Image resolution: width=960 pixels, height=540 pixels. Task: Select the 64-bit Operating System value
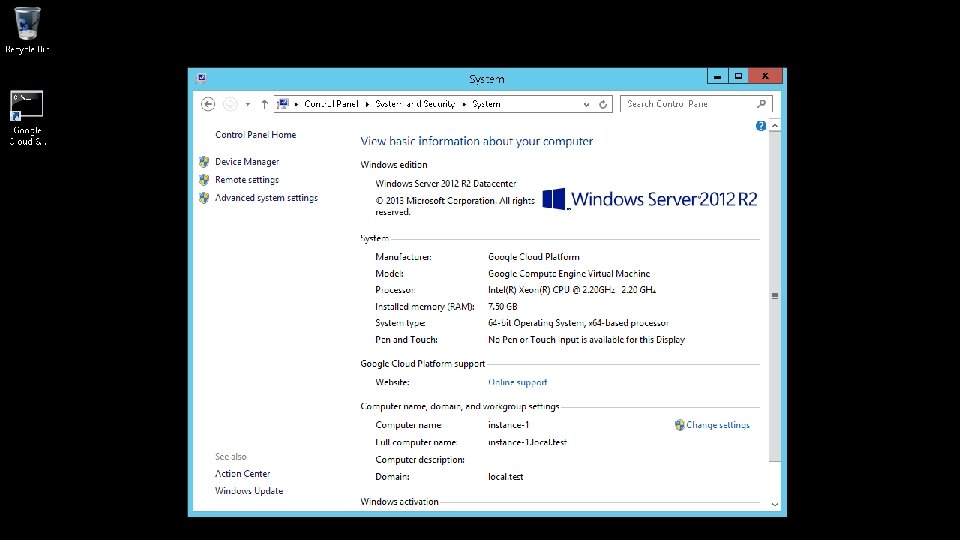[x=578, y=323]
